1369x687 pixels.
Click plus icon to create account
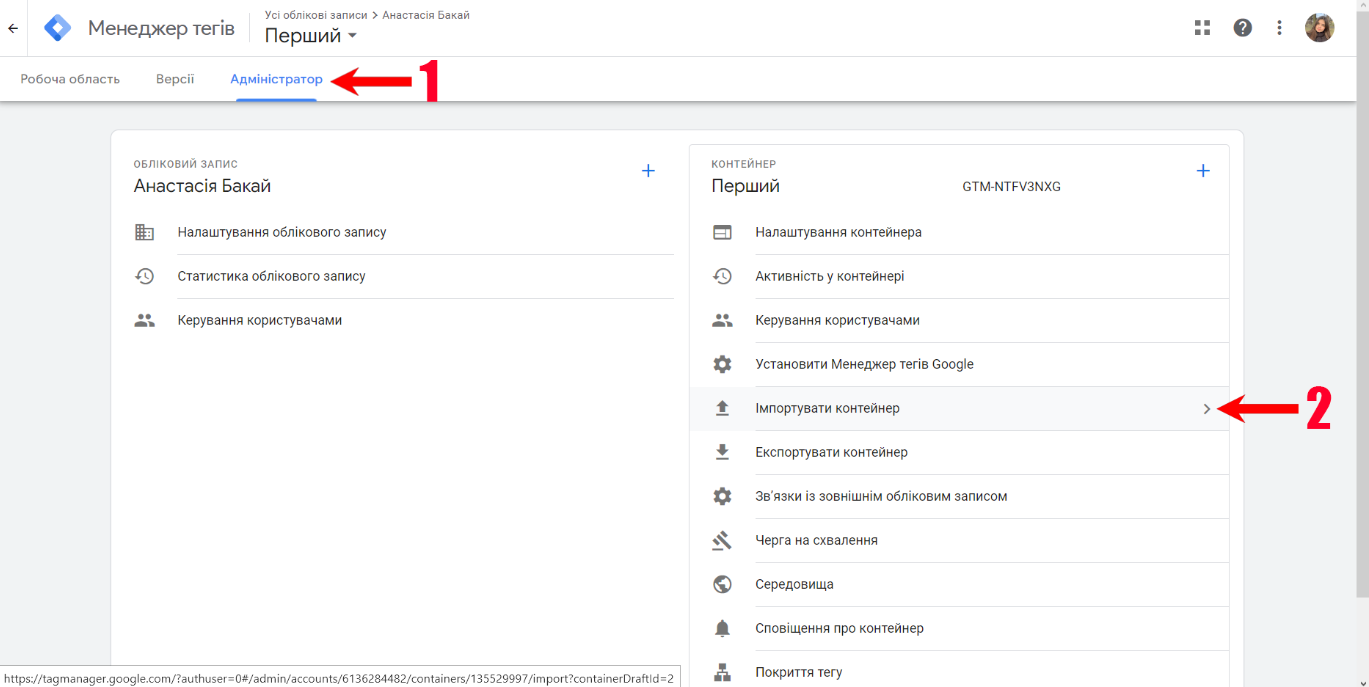pos(648,171)
